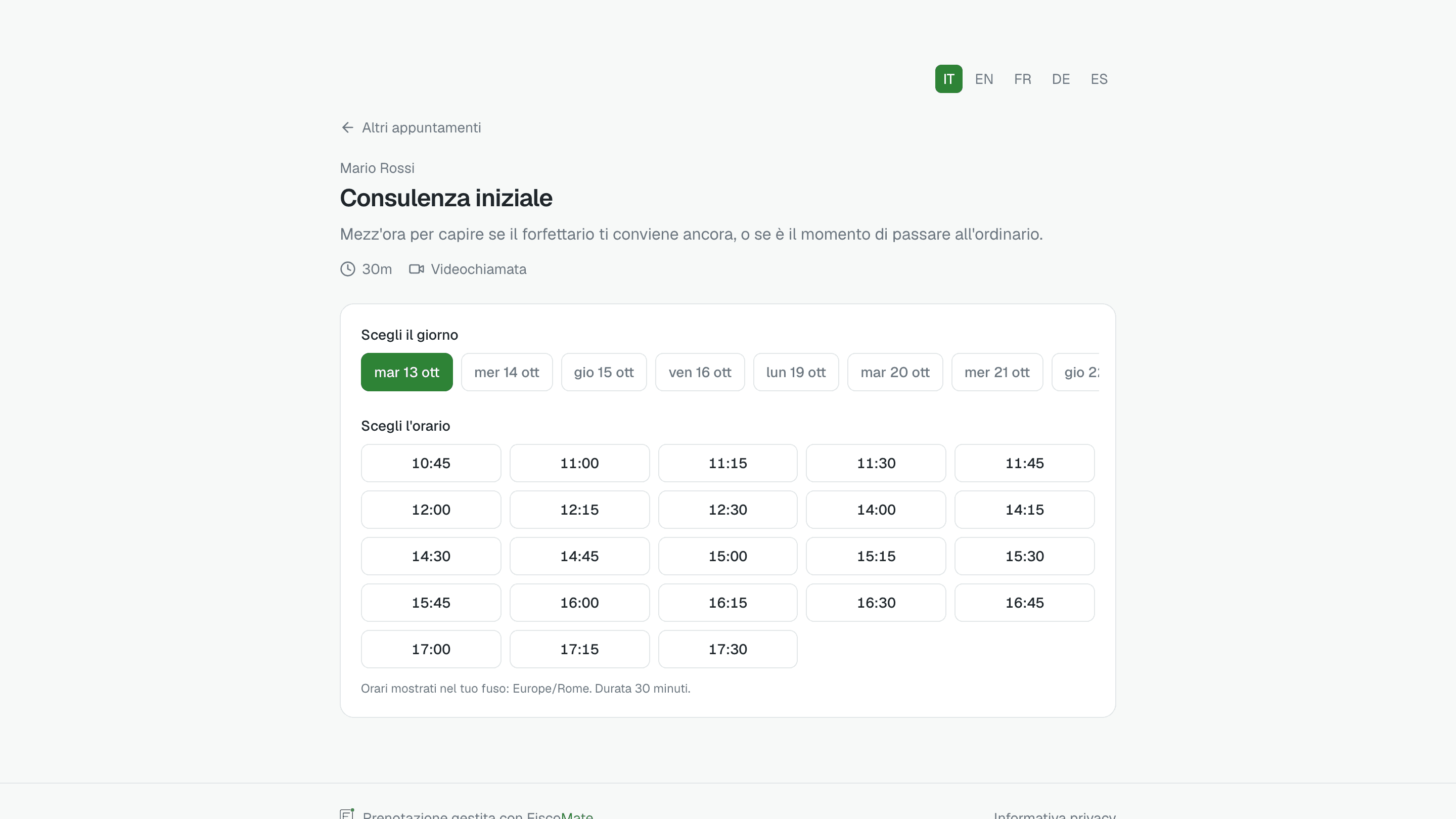This screenshot has width=1456, height=819.
Task: Click the Consulenza iniziale heading
Action: point(446,198)
